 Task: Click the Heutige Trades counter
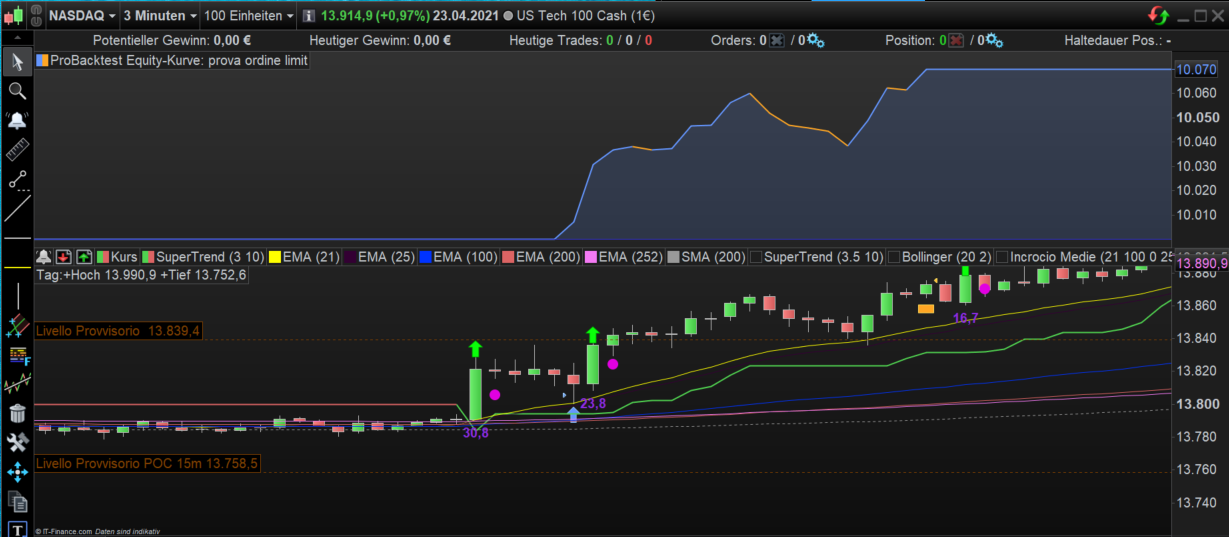pyautogui.click(x=580, y=40)
